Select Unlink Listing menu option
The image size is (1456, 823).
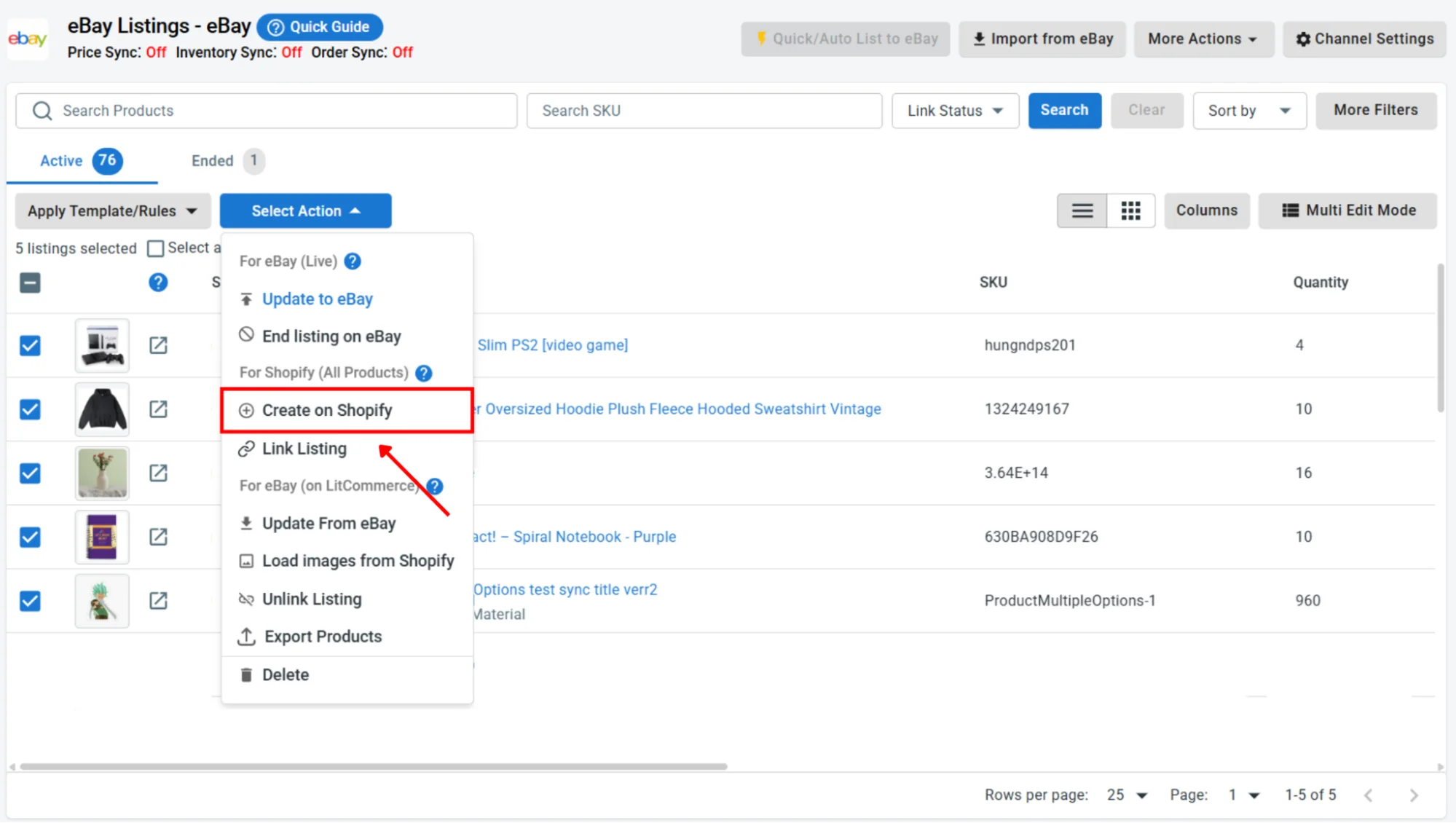coord(347,599)
